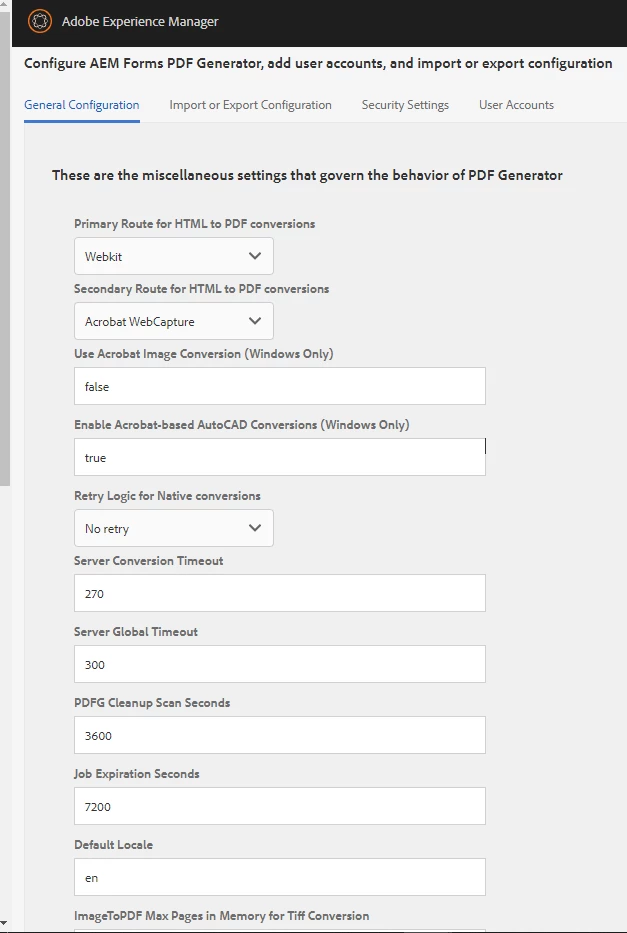Click the Use Acrobat Image Conversion field

(280, 386)
